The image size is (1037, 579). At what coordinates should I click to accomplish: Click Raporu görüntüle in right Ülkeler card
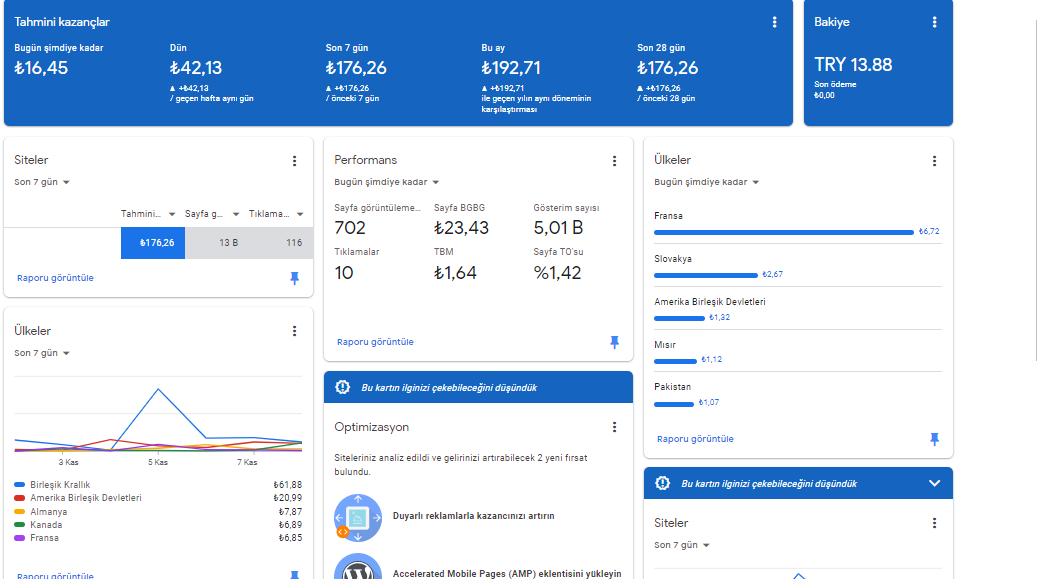coord(695,439)
